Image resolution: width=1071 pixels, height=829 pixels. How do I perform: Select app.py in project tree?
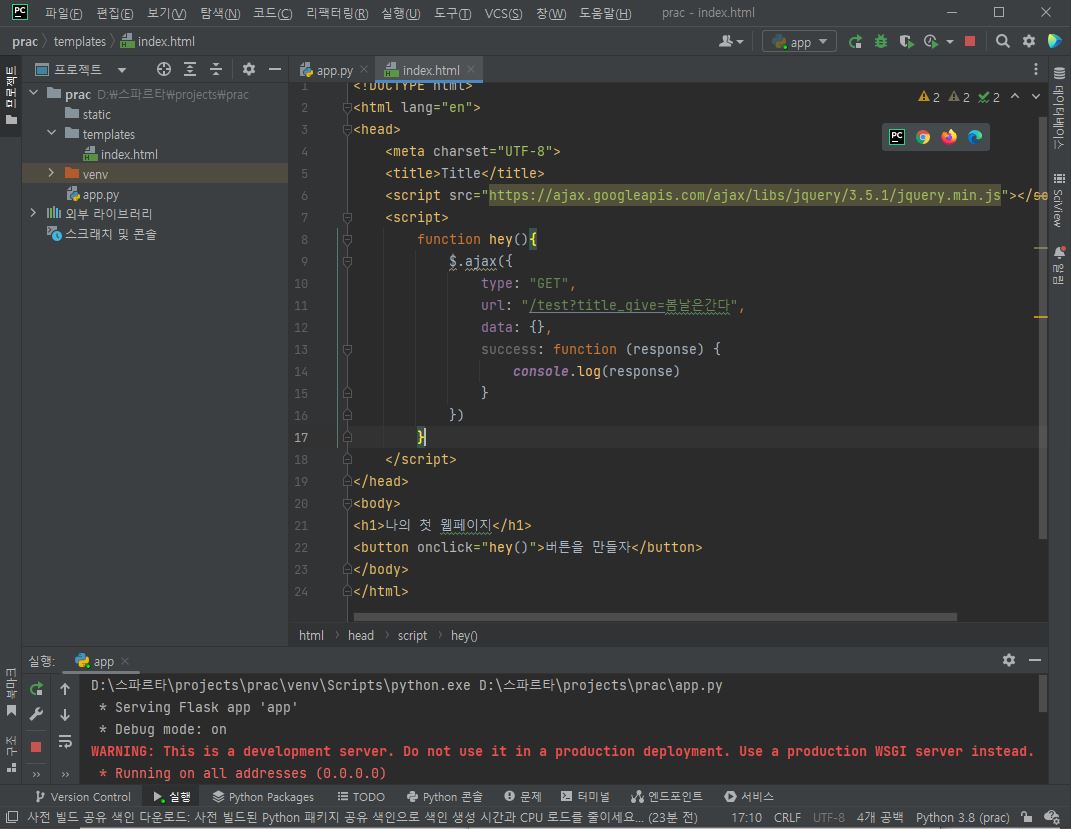pyautogui.click(x=100, y=195)
